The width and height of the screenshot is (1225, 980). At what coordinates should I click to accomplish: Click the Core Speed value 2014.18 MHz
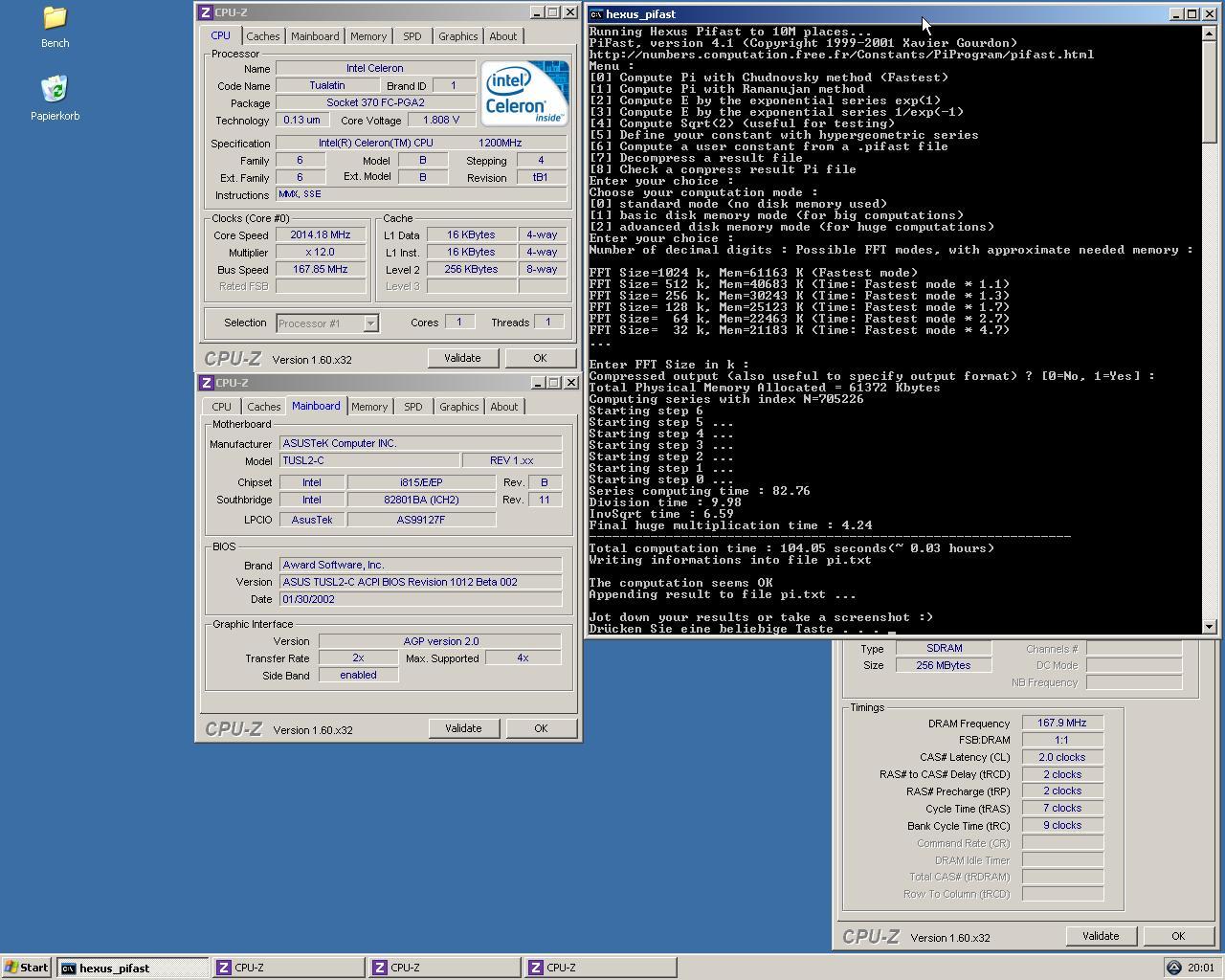click(321, 234)
